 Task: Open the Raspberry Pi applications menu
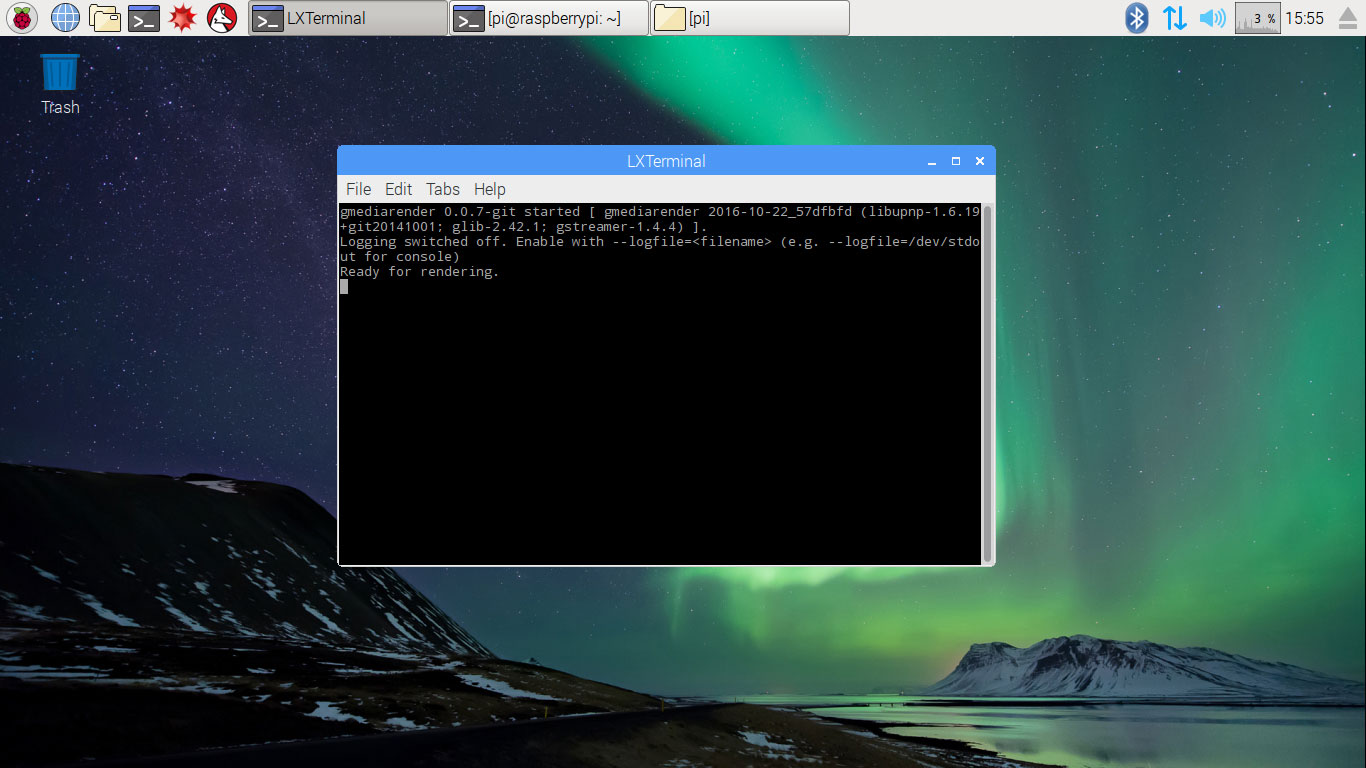coord(21,17)
